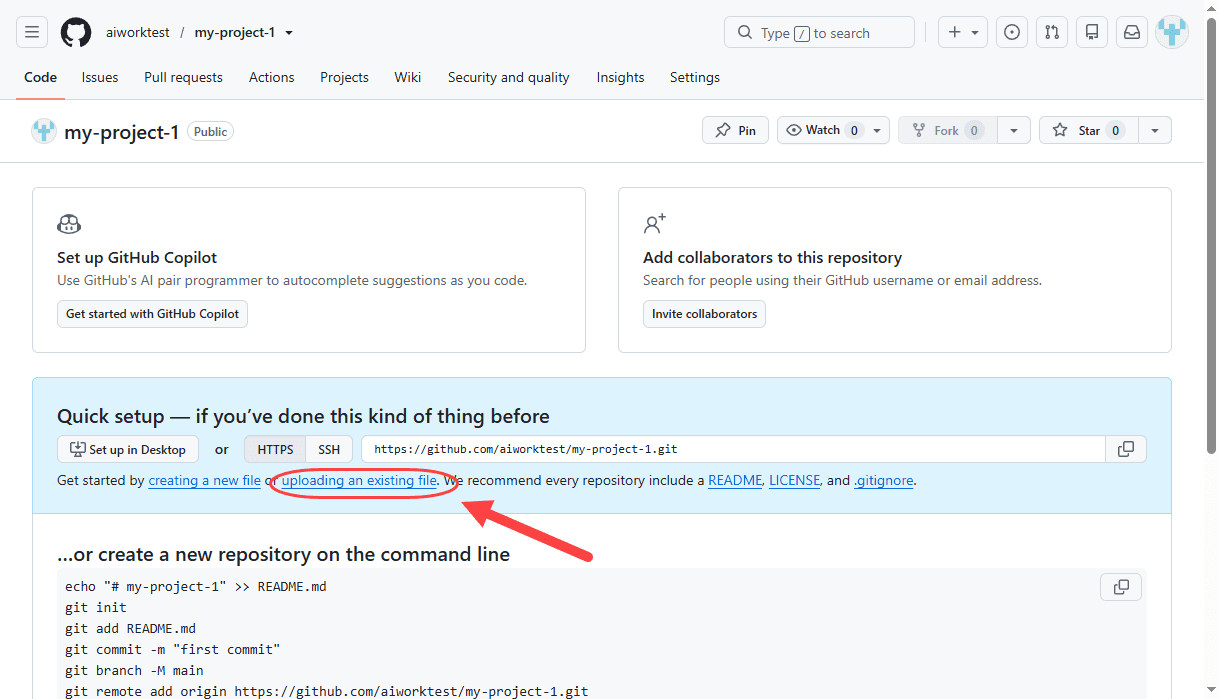Expand the Watch notification options dropdown
This screenshot has width=1219, height=699.
[x=877, y=130]
